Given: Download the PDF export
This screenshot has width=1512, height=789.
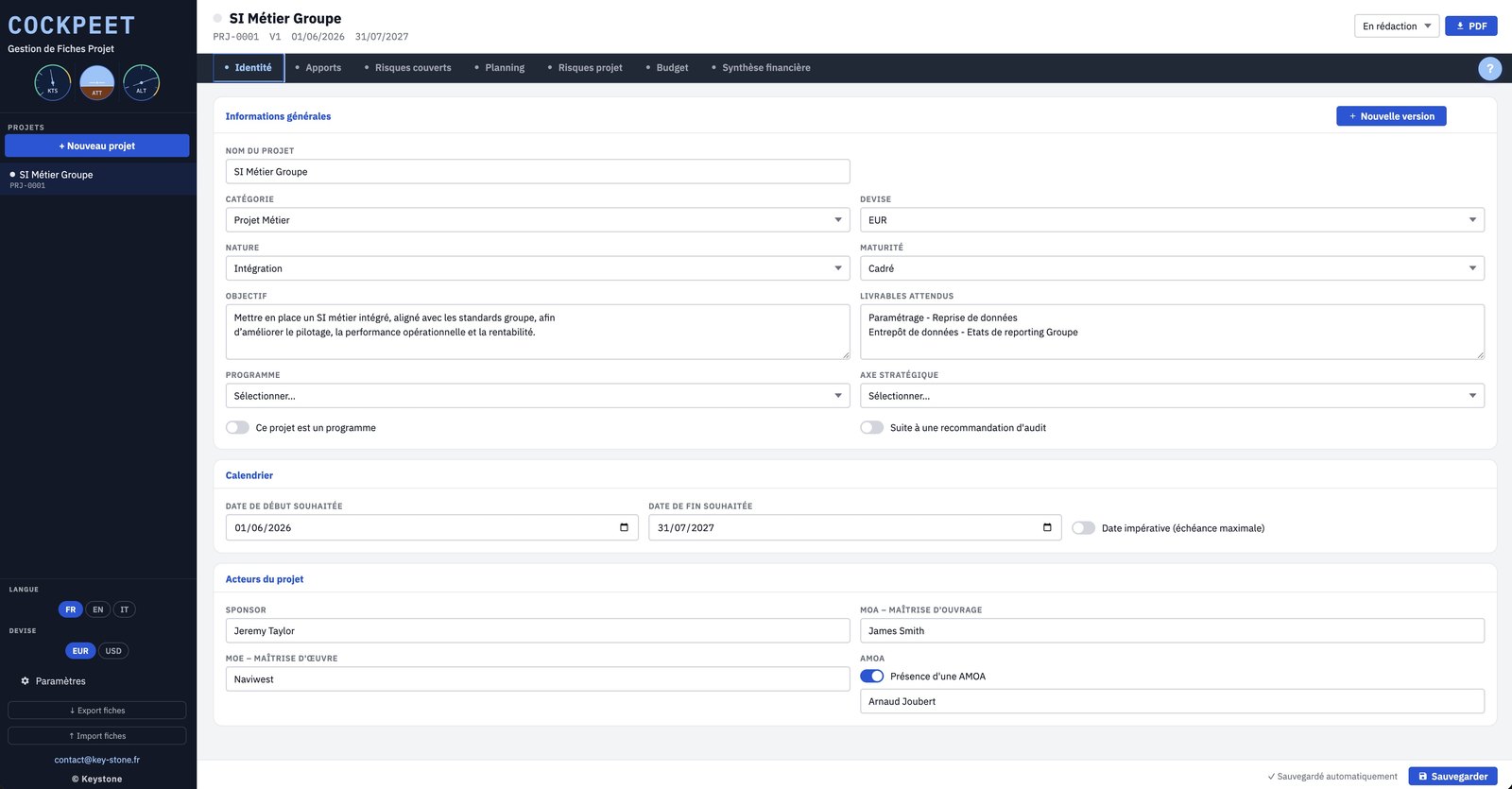Looking at the screenshot, I should click(1471, 26).
